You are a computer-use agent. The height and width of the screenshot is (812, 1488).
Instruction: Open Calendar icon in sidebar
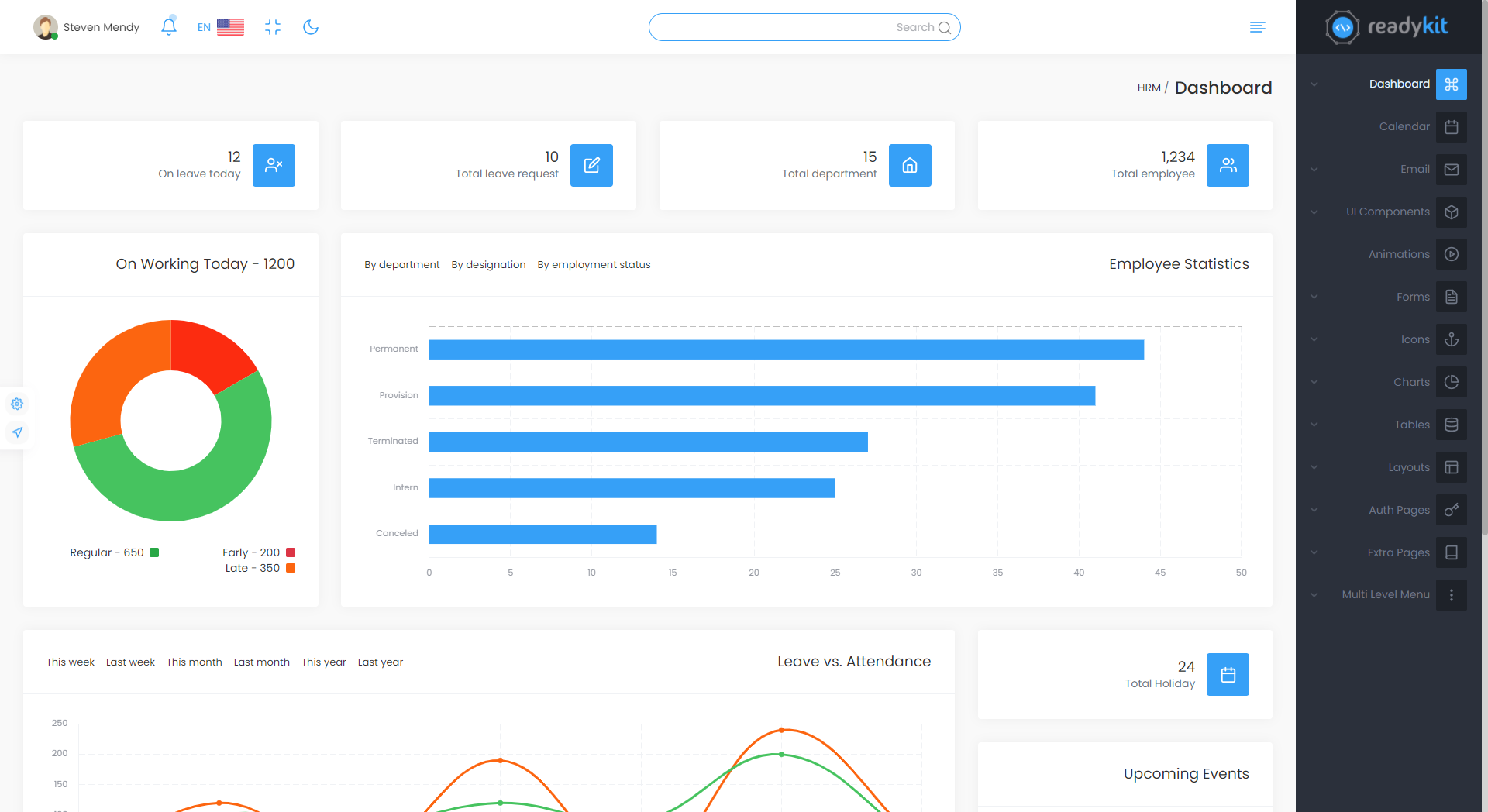coord(1451,127)
